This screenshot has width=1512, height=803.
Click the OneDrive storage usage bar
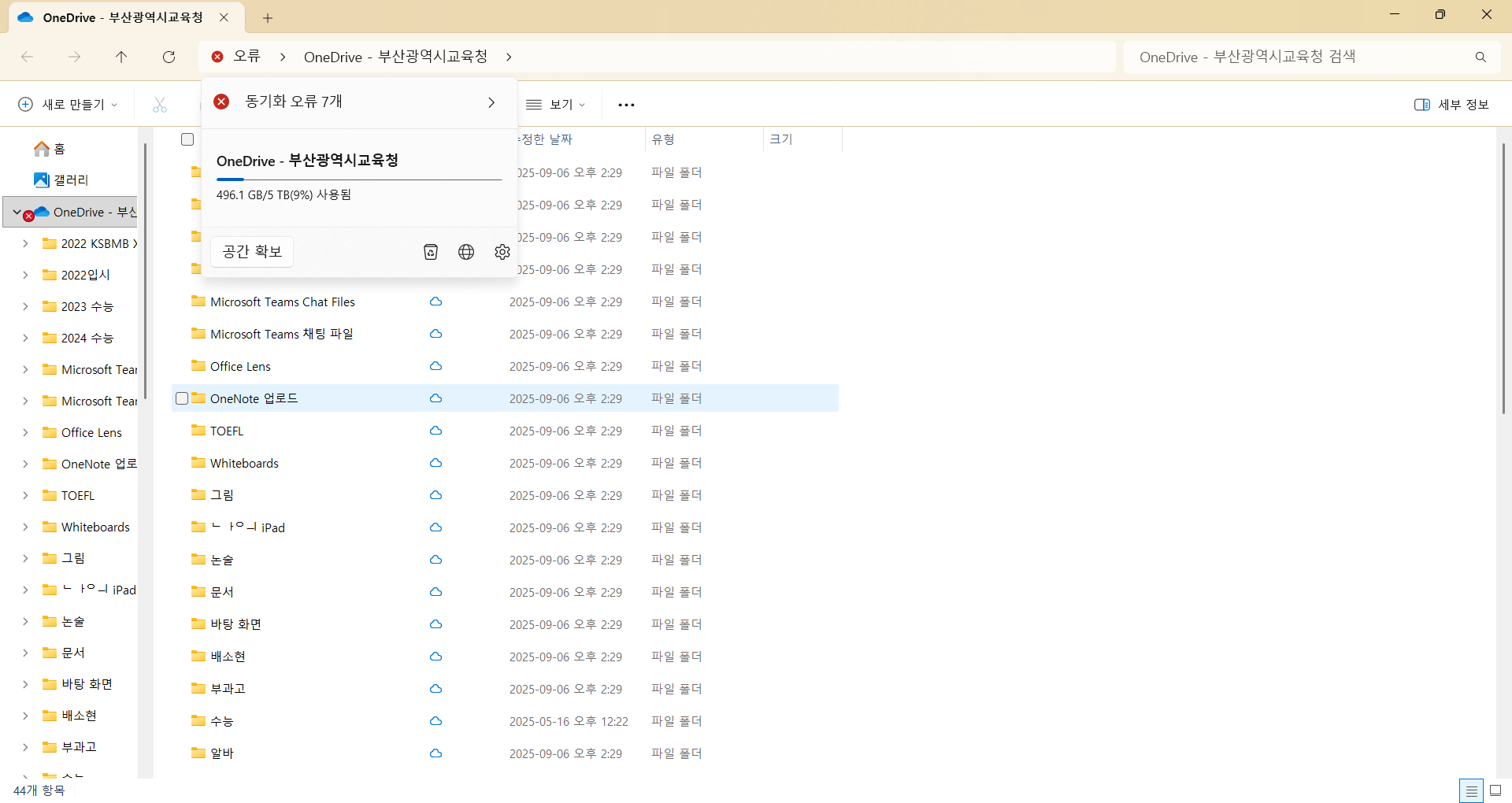[359, 179]
